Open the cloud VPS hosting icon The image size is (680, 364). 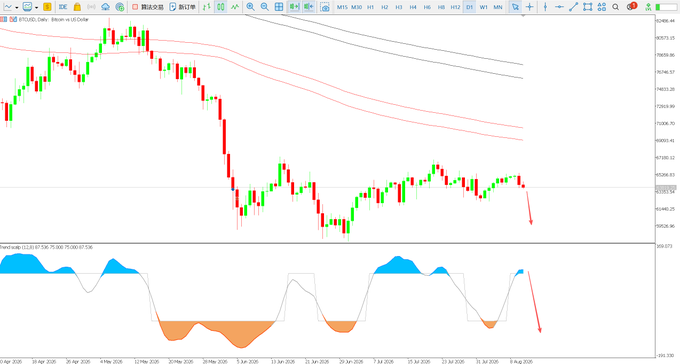coord(105,7)
